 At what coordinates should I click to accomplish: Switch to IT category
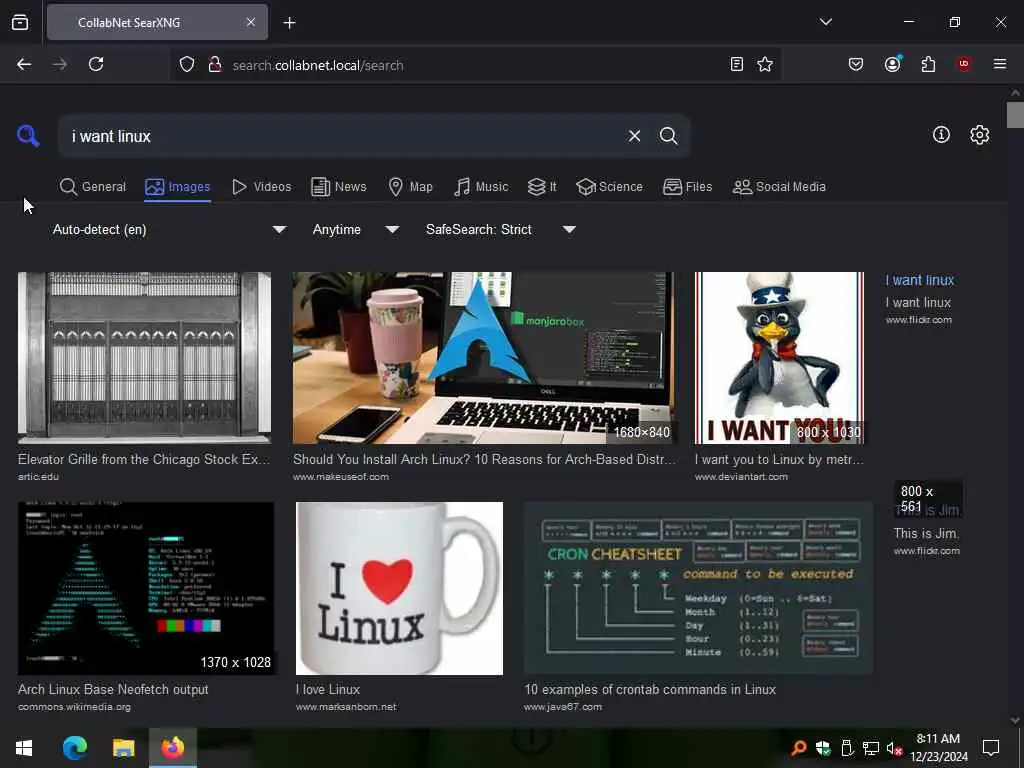[542, 187]
